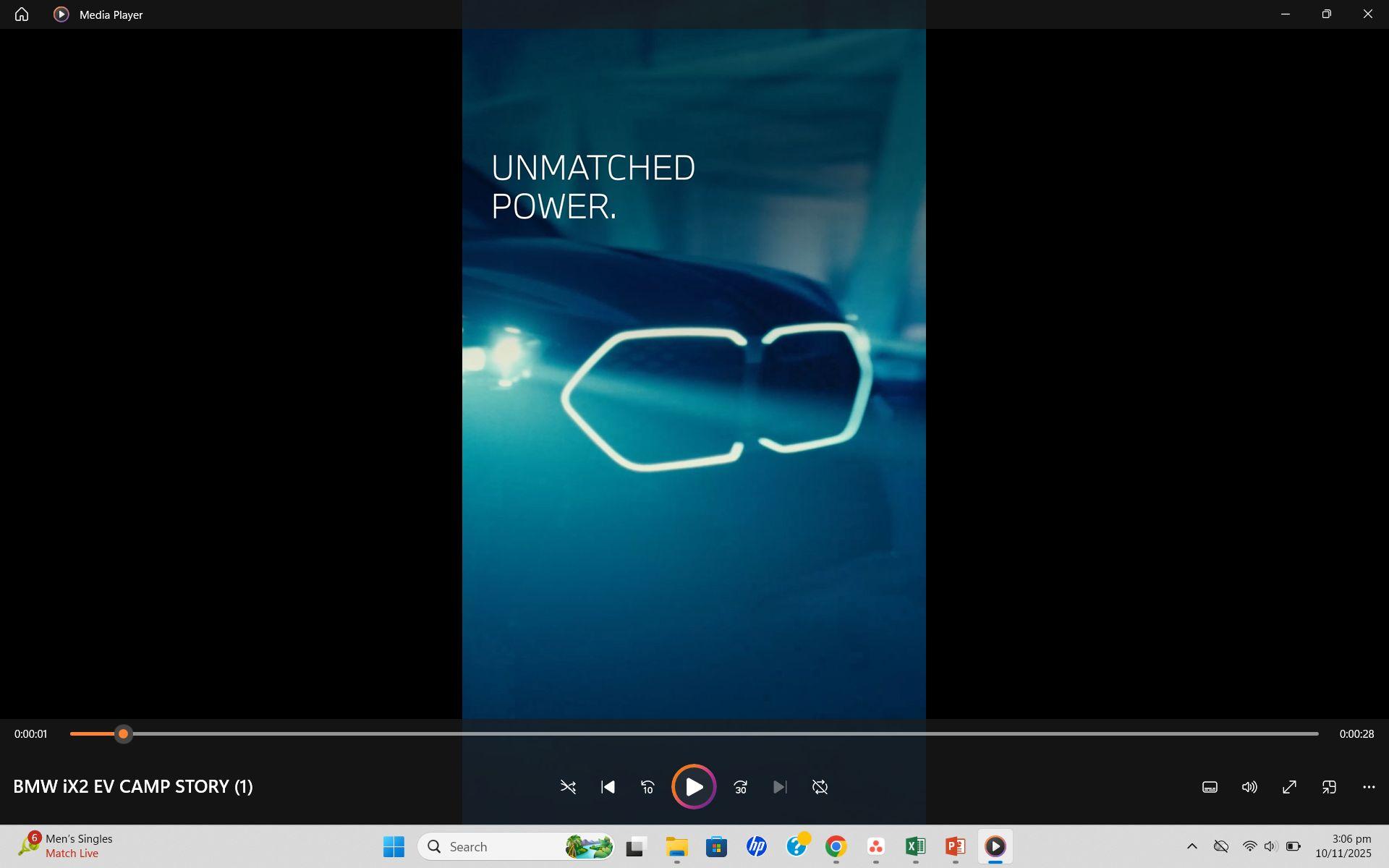Screen dimensions: 1389x868
Task: Click the next track button
Action: click(779, 787)
